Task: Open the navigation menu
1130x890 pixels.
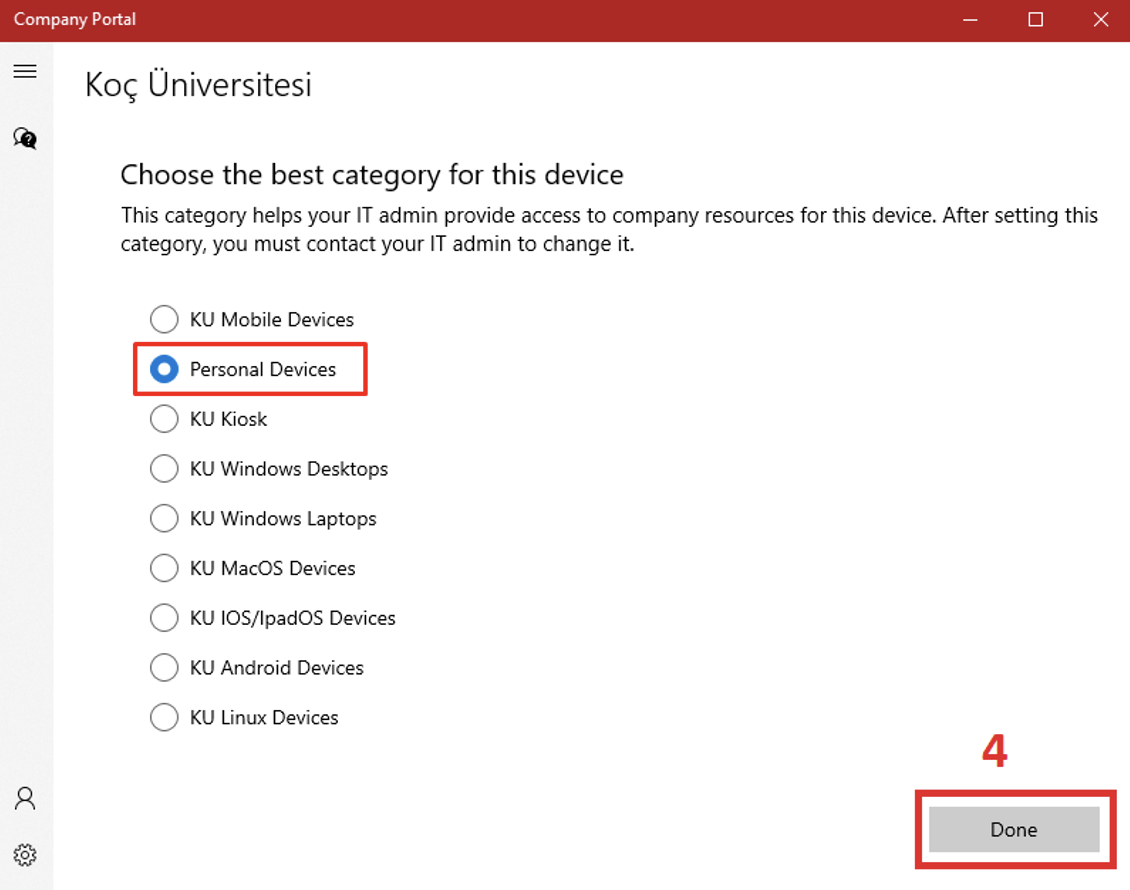Action: point(25,70)
